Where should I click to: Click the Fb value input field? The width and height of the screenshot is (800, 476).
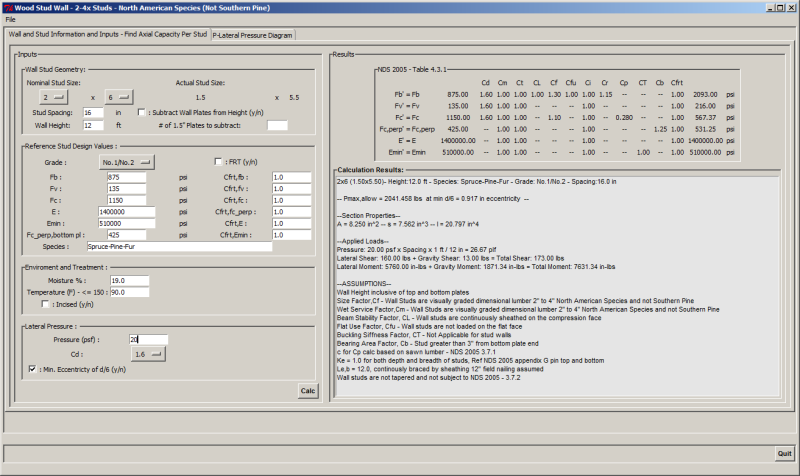(x=127, y=177)
